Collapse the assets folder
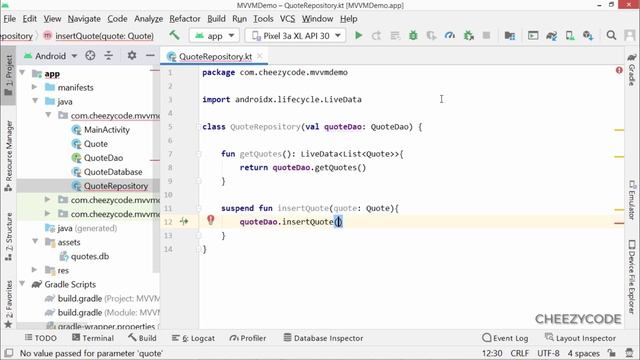Viewport: 640px width, 360px height. (x=35, y=242)
